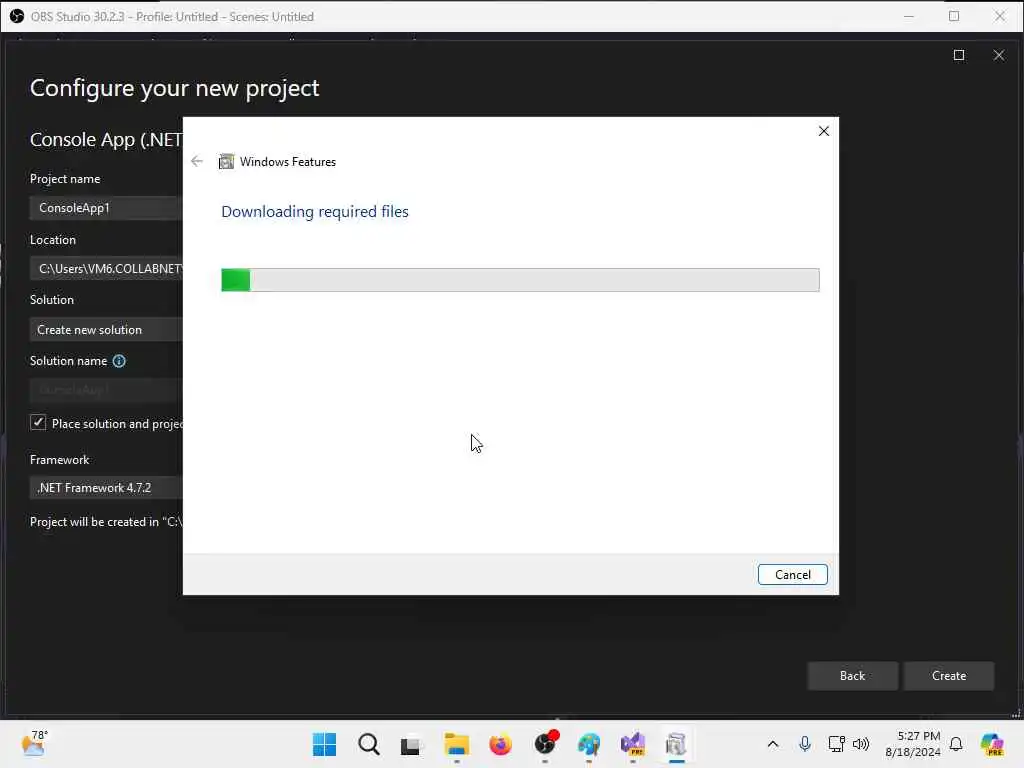Screen dimensions: 1024x768
Task: Edit the Project name field ConsoleApp1
Action: pos(106,208)
